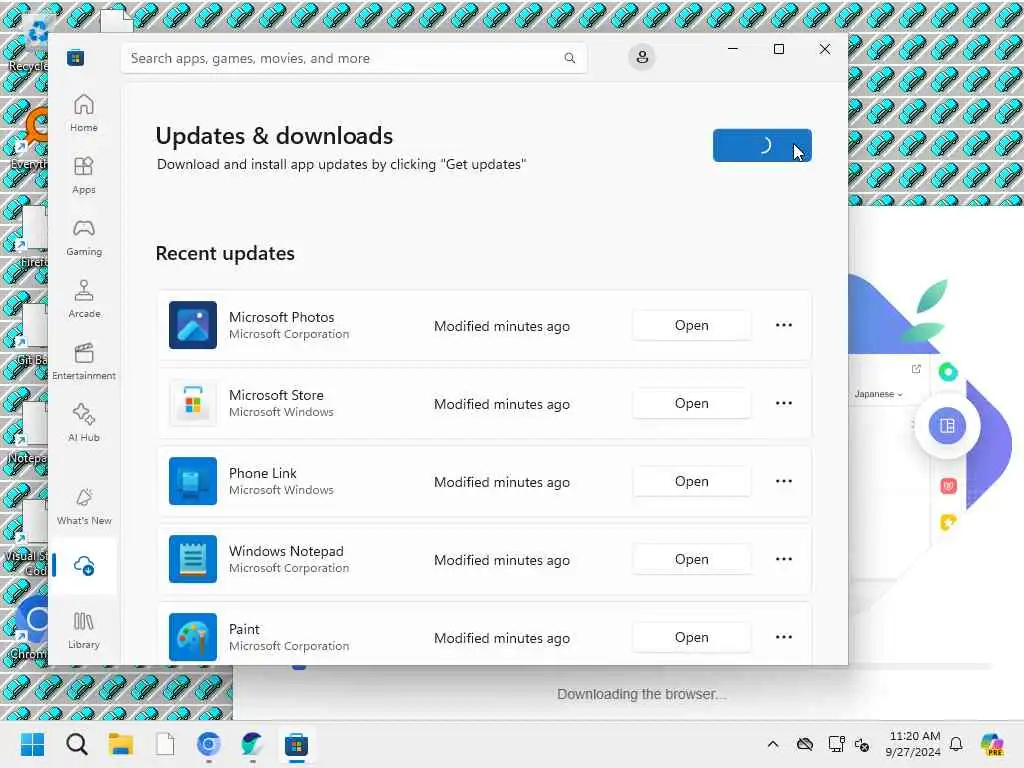
Task: Expand the Japanese language dropdown in background window
Action: [x=878, y=394]
